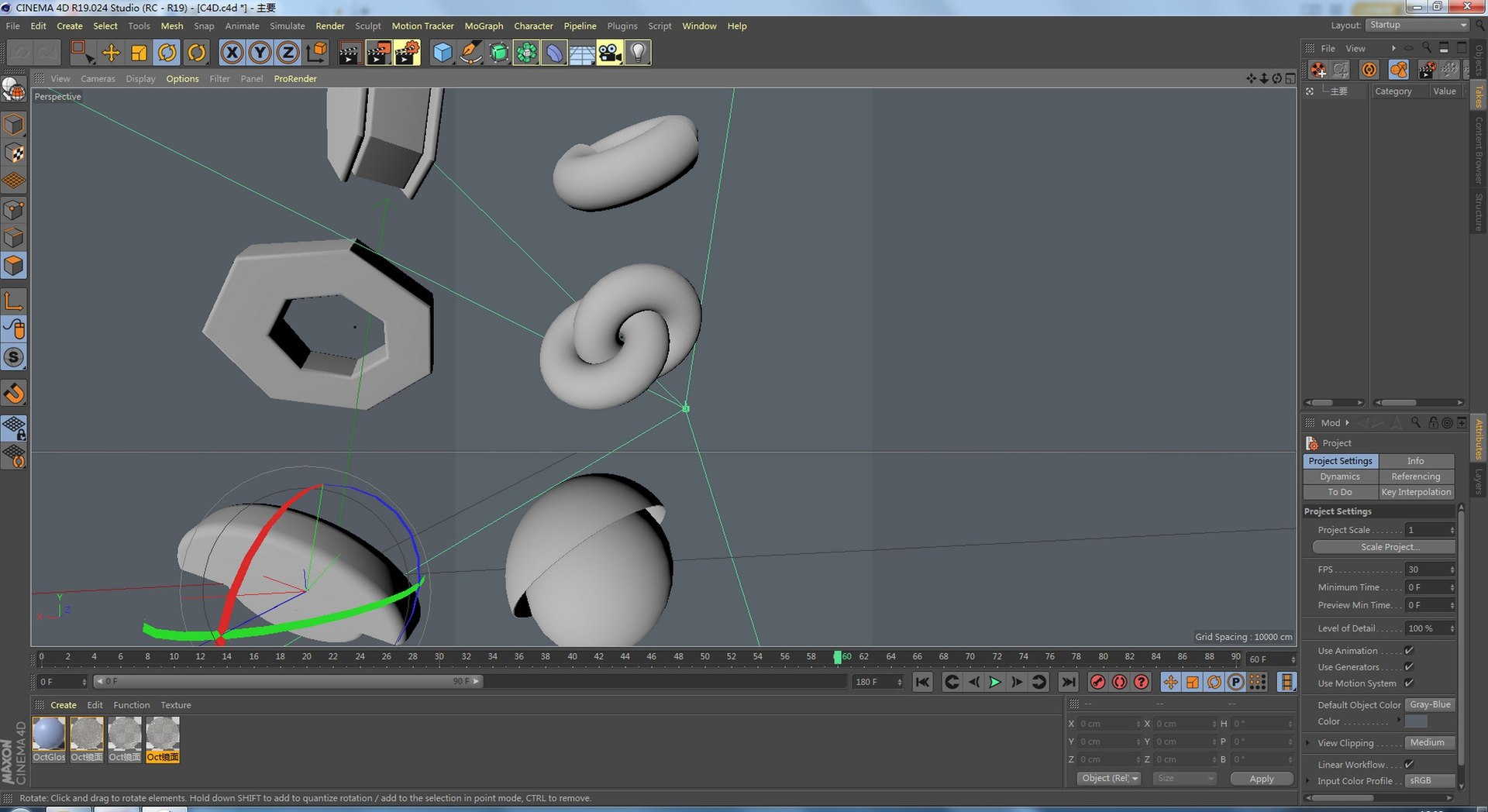Open the Object (Rel) dropdown
The image size is (1488, 812).
1109,779
